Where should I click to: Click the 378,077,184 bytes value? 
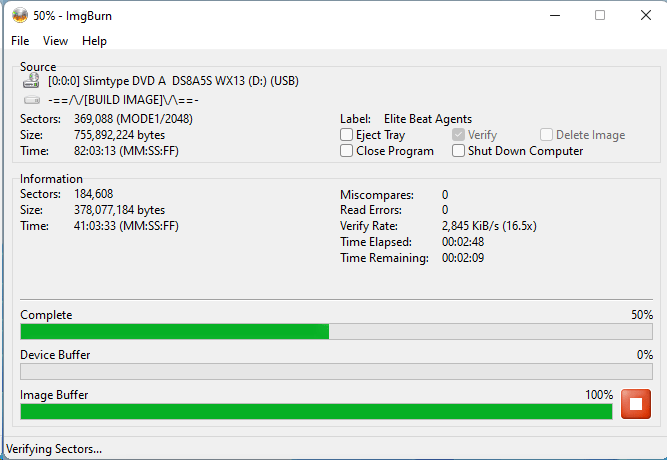coord(120,210)
